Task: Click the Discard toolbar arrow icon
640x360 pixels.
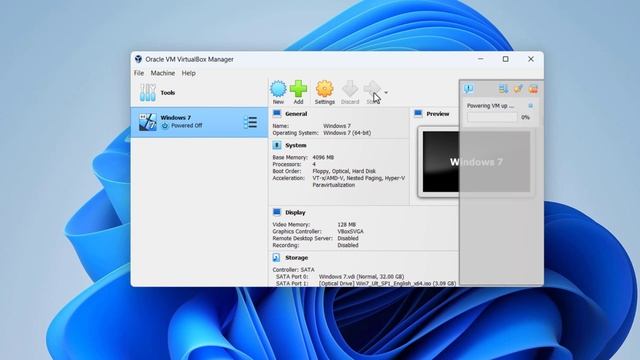Action: click(x=350, y=89)
